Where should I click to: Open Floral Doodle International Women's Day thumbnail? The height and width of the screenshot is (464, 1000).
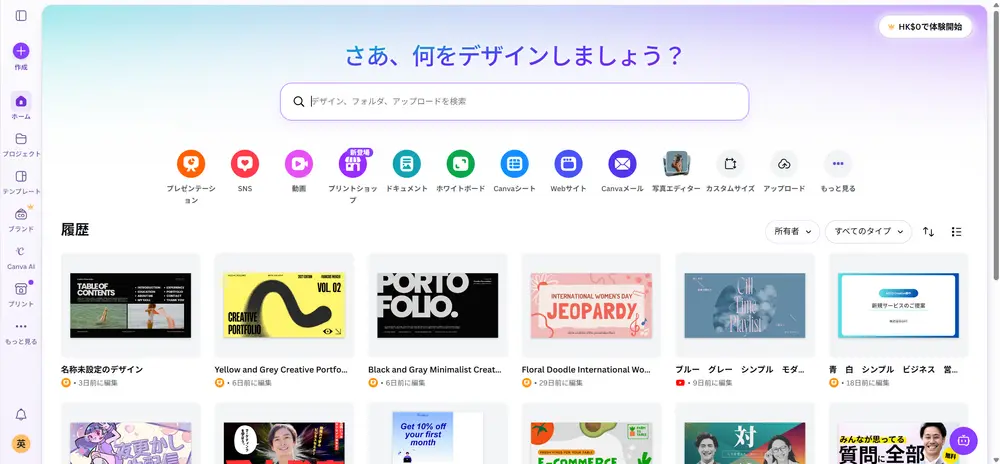tap(591, 305)
